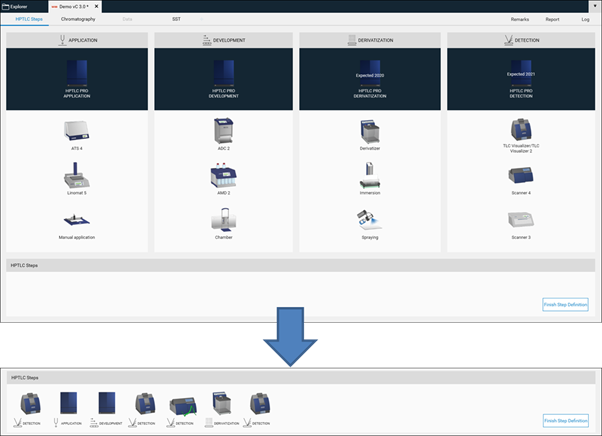Open the SST tab
Screen dimensions: 602x436
click(x=176, y=19)
